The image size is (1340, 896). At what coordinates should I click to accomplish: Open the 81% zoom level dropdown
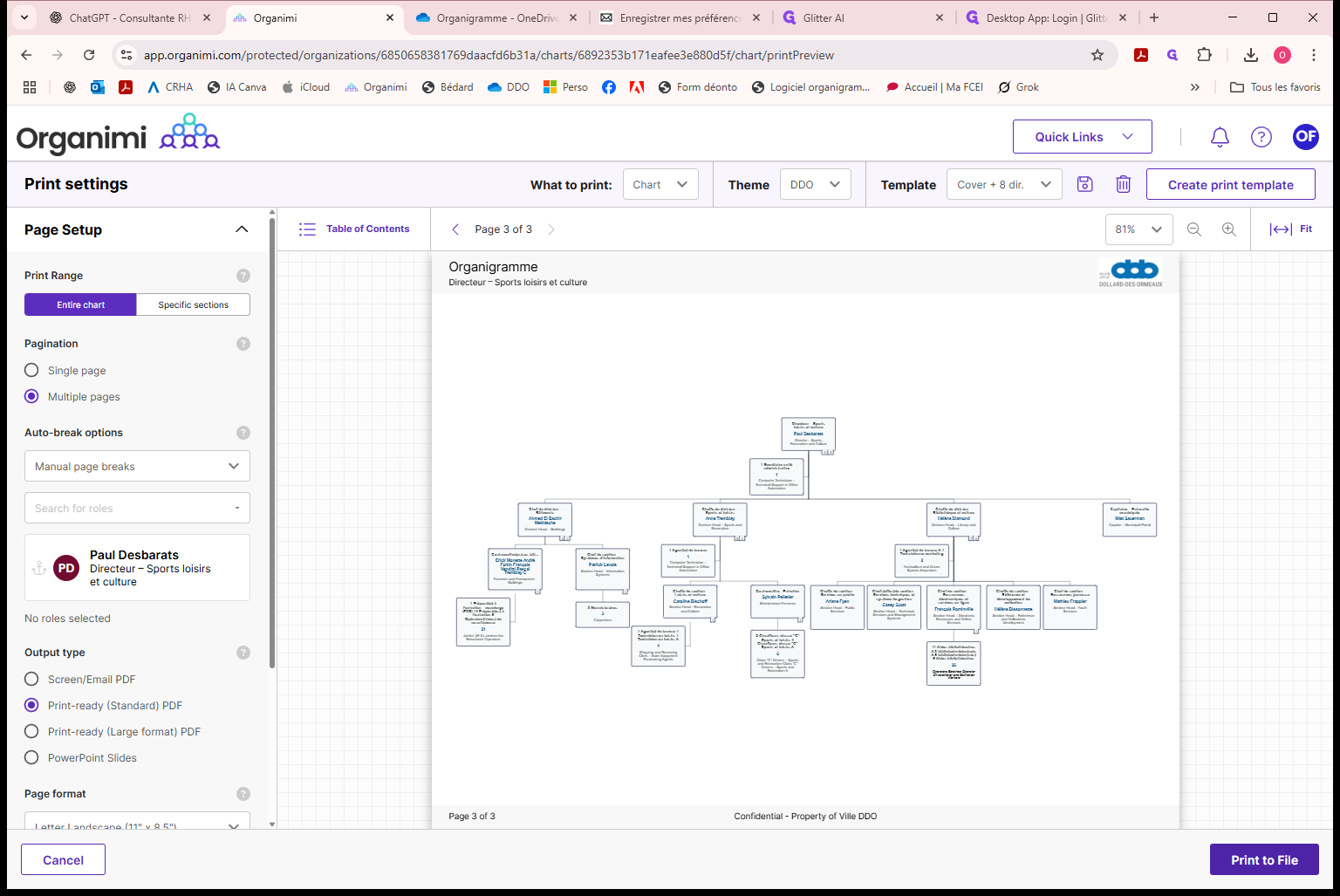point(1138,229)
